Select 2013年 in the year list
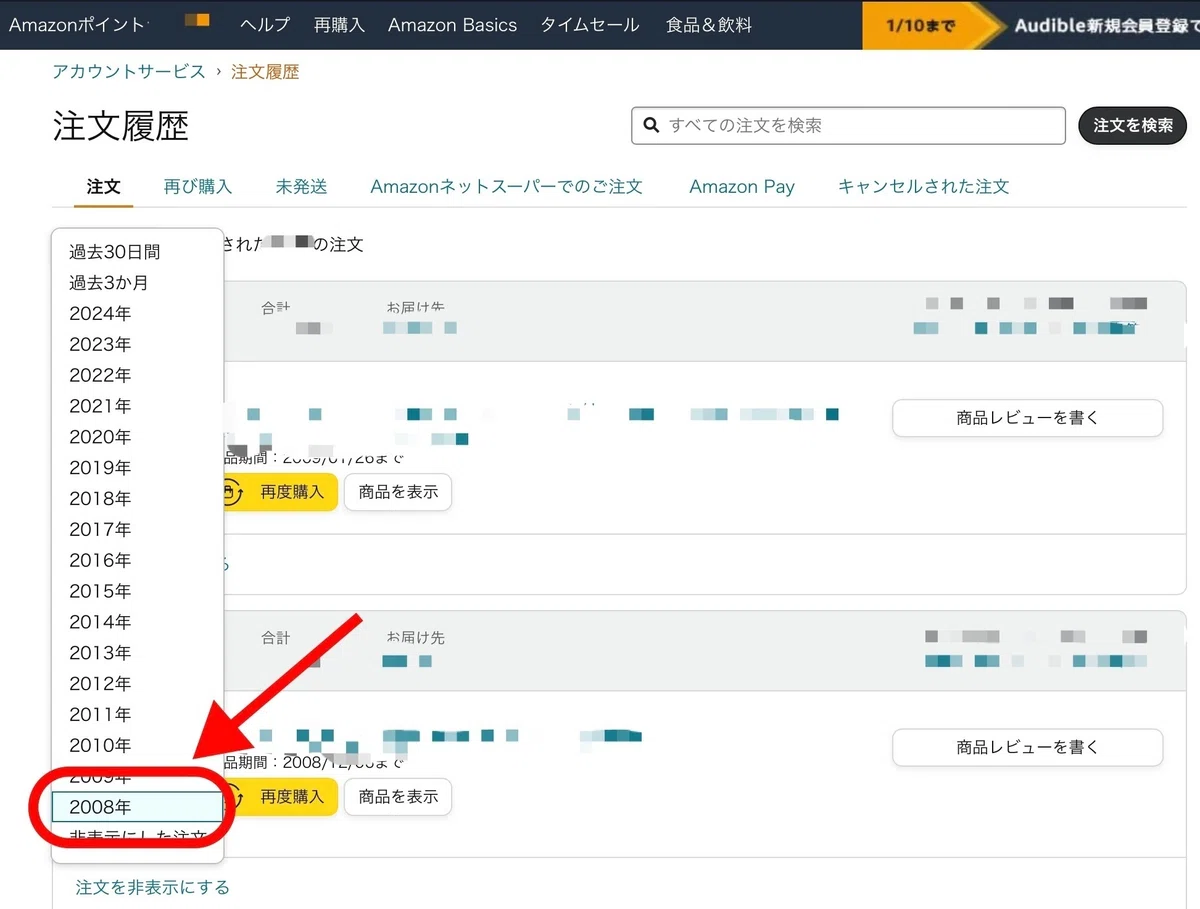 (x=137, y=653)
